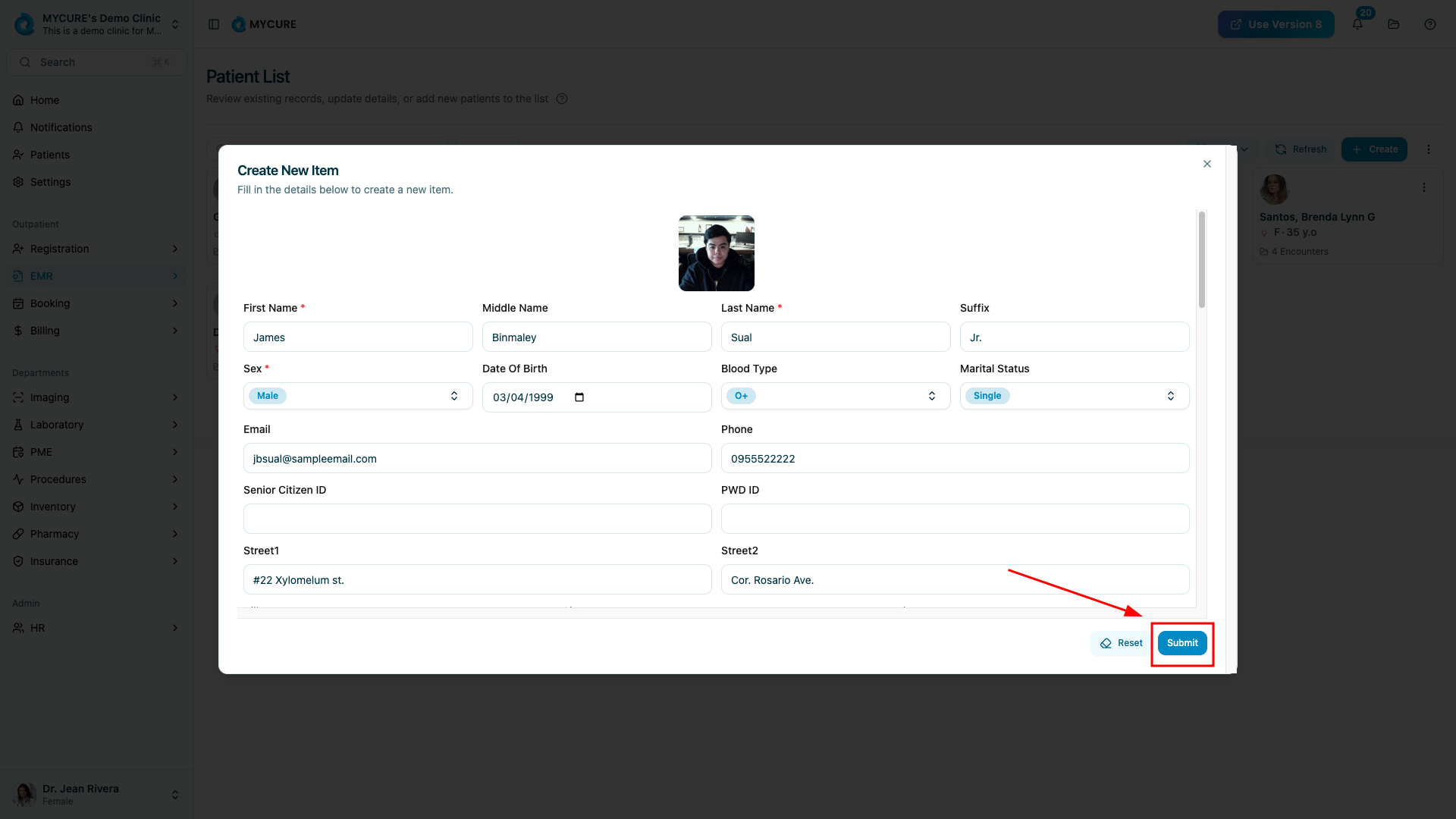Click the help question mark icon
The width and height of the screenshot is (1456, 819).
coord(1430,24)
